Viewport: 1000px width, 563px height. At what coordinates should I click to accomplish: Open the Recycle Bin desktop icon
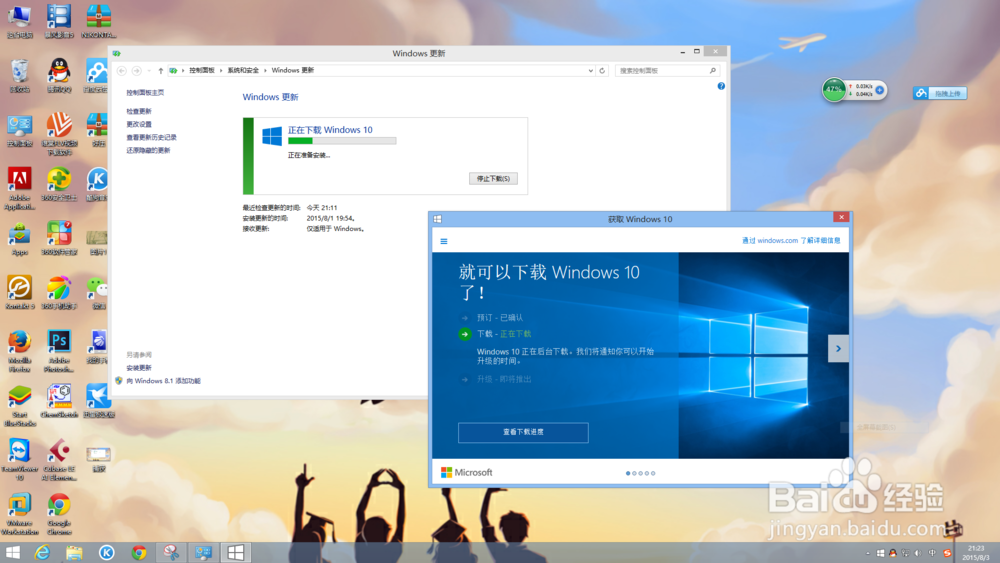(20, 75)
